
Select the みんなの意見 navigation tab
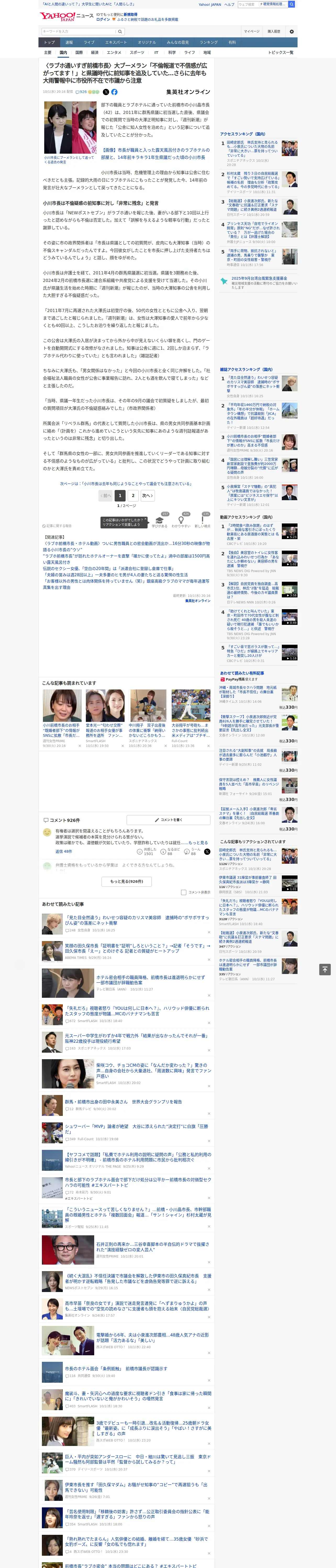[x=178, y=43]
